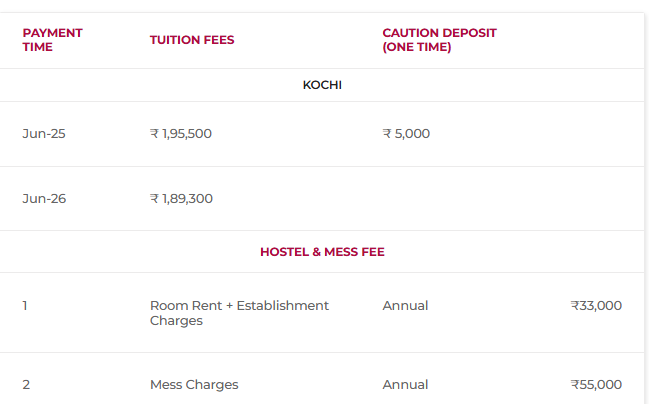Image resolution: width=649 pixels, height=404 pixels.
Task: Select the TUITION FEES column header
Action: pos(192,40)
